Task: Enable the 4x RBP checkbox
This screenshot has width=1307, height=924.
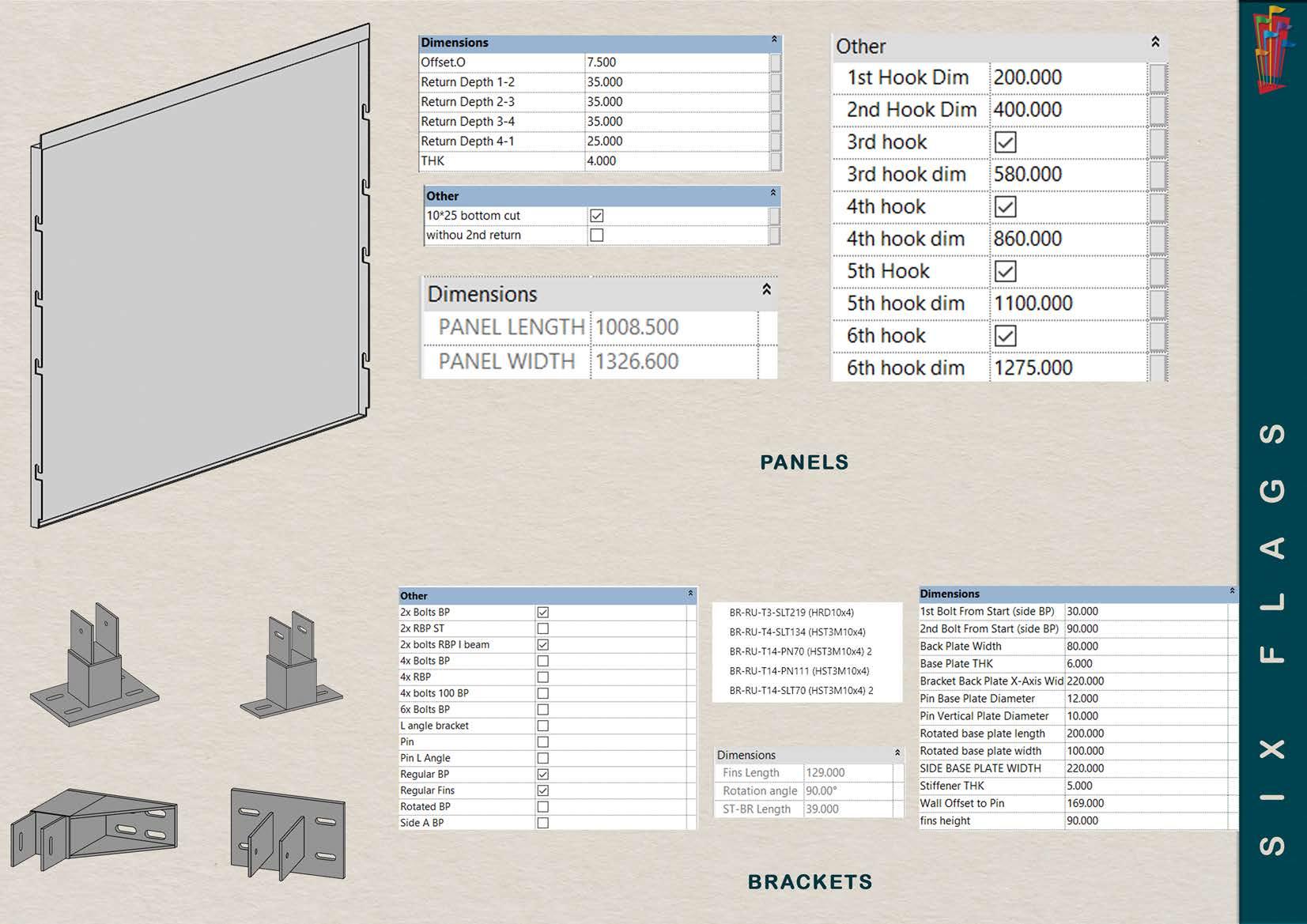Action: tap(542, 677)
